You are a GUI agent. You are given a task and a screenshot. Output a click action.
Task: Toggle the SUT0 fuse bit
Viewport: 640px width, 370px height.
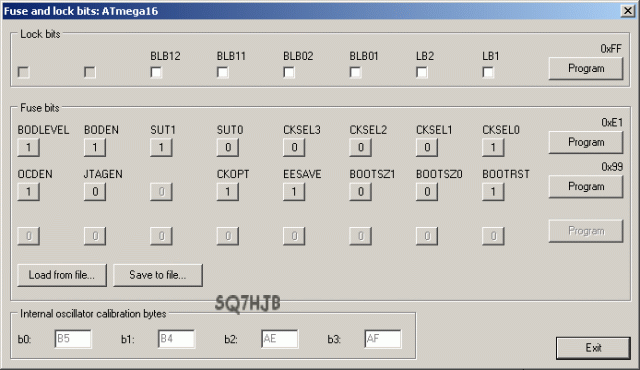(228, 147)
